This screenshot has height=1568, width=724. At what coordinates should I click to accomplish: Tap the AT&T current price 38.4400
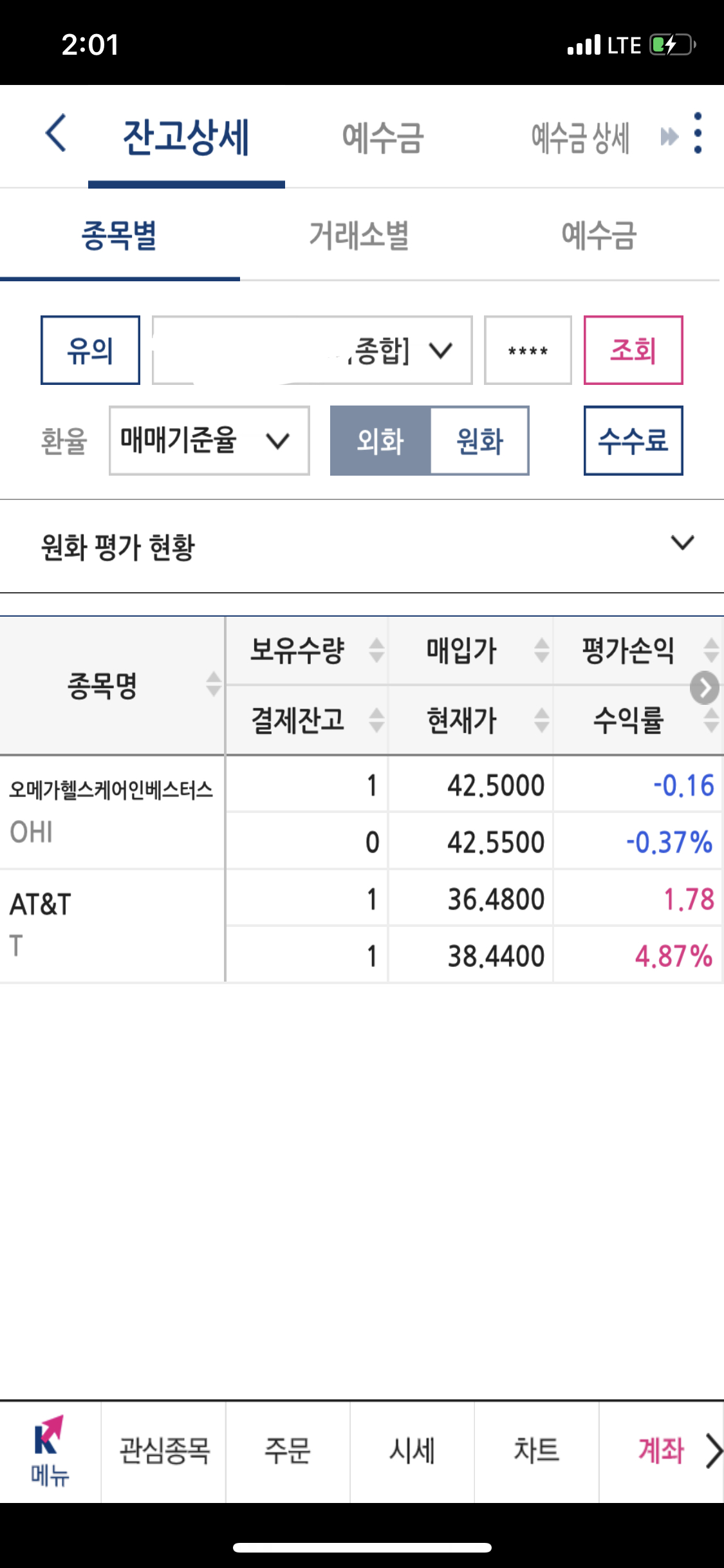pos(496,956)
